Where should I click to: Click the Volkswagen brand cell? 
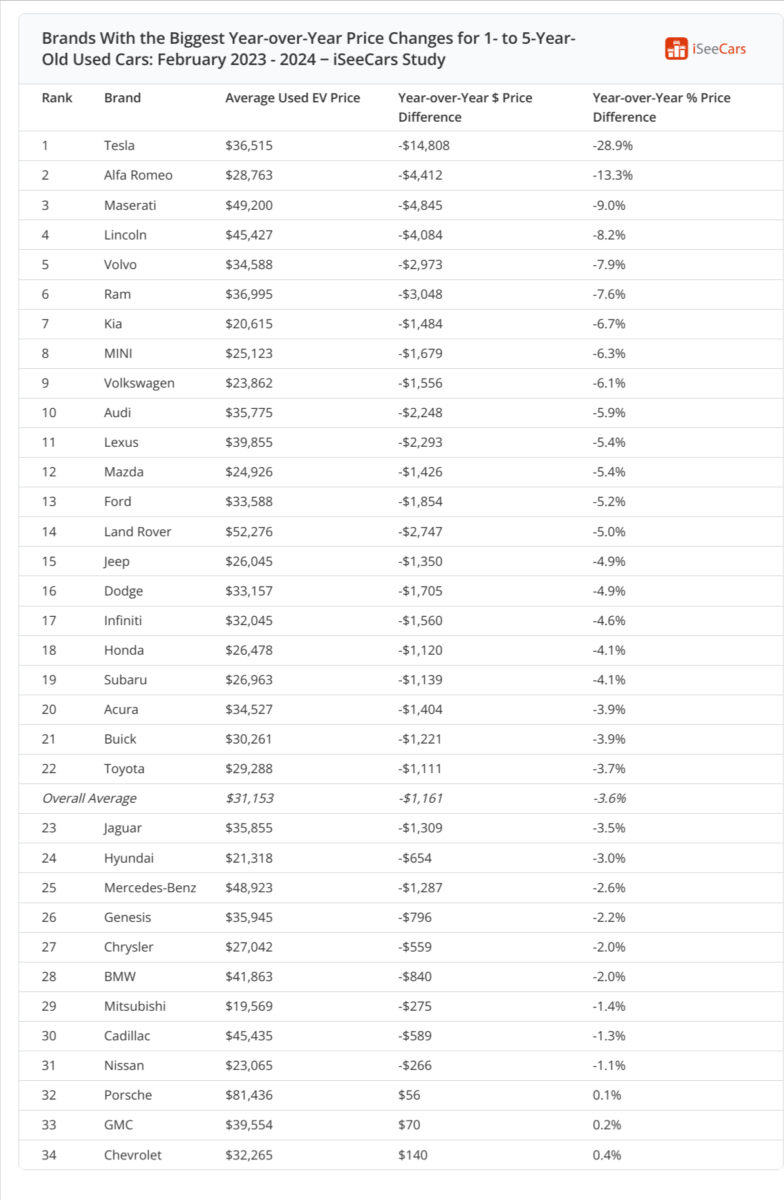pos(140,383)
